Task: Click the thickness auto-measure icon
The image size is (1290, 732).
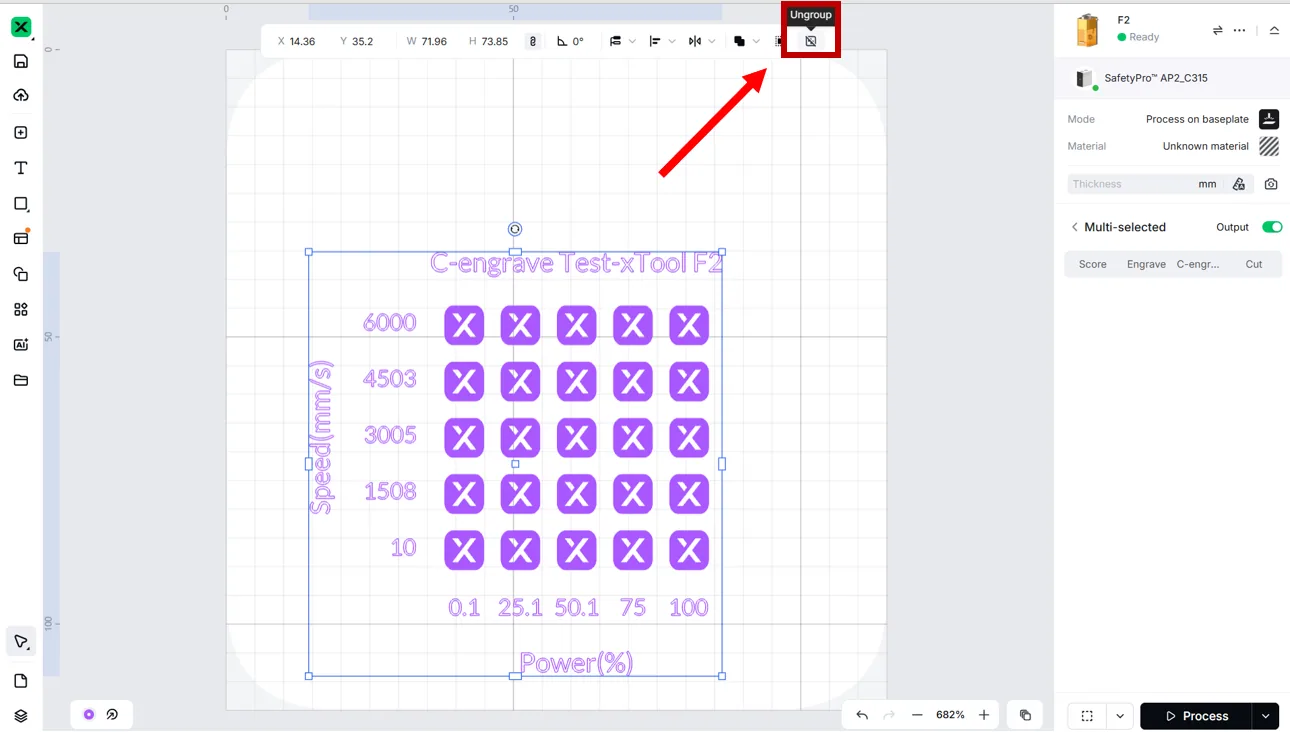Action: click(1239, 184)
